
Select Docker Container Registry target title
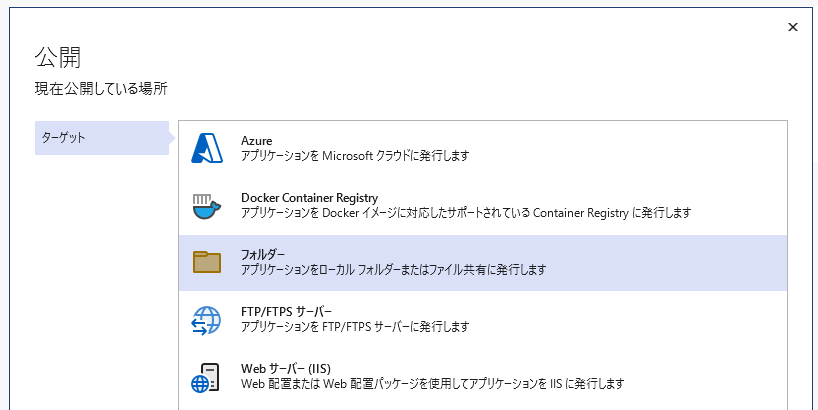[309, 198]
